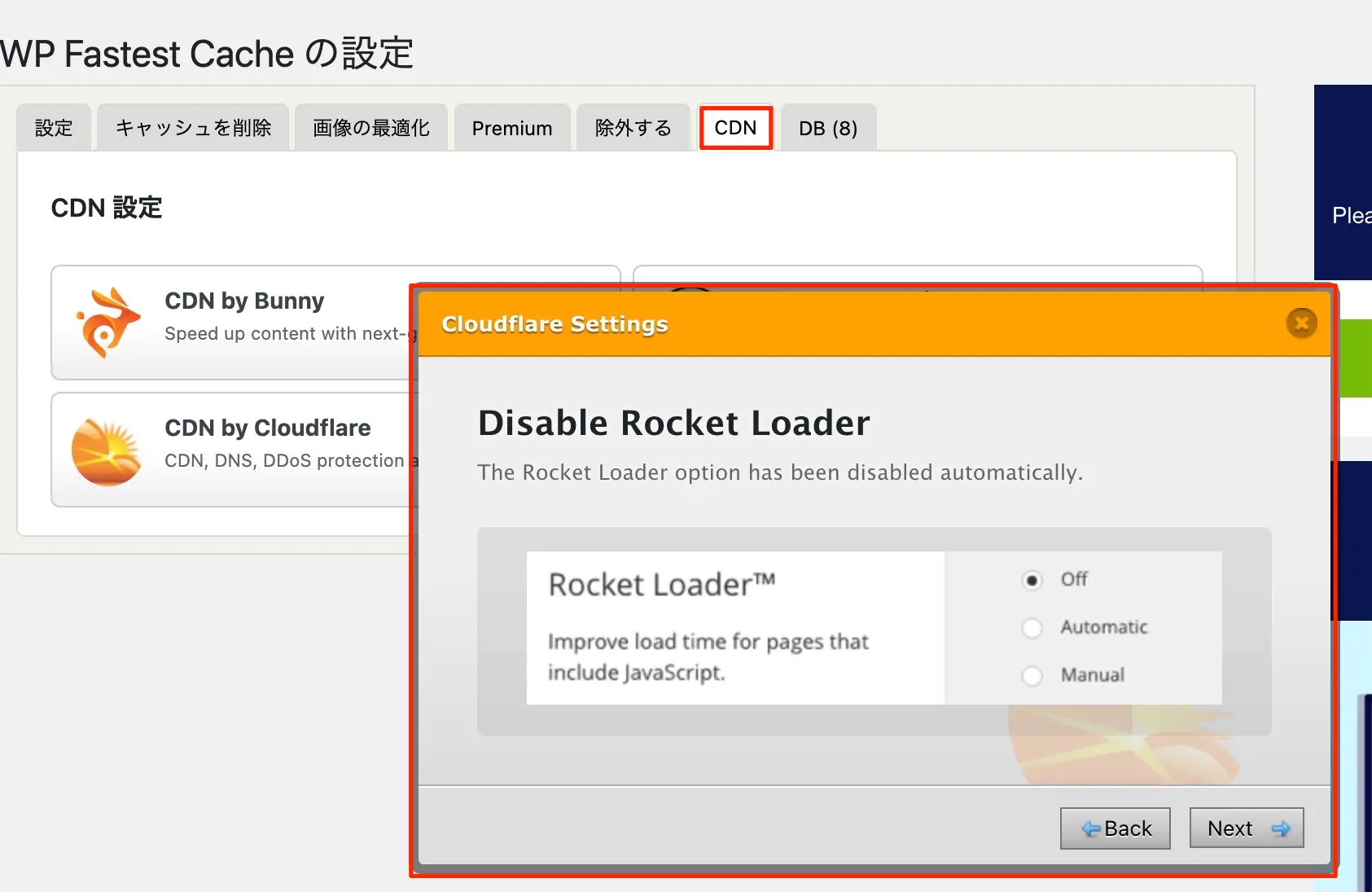Click the highlighted CDN tab
1372x892 pixels.
(x=735, y=128)
